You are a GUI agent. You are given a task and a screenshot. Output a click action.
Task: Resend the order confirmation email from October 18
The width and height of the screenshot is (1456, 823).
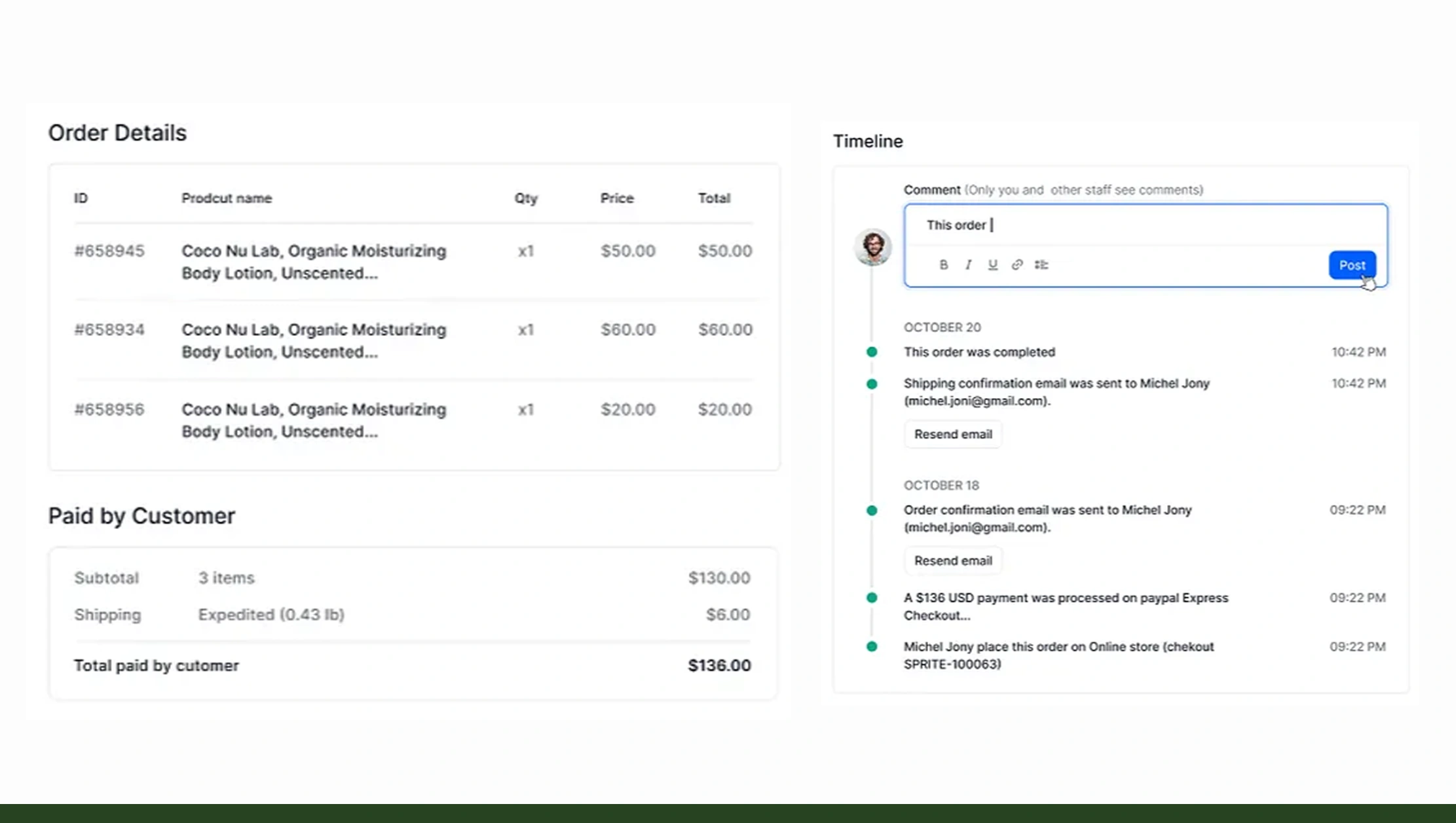(x=952, y=560)
